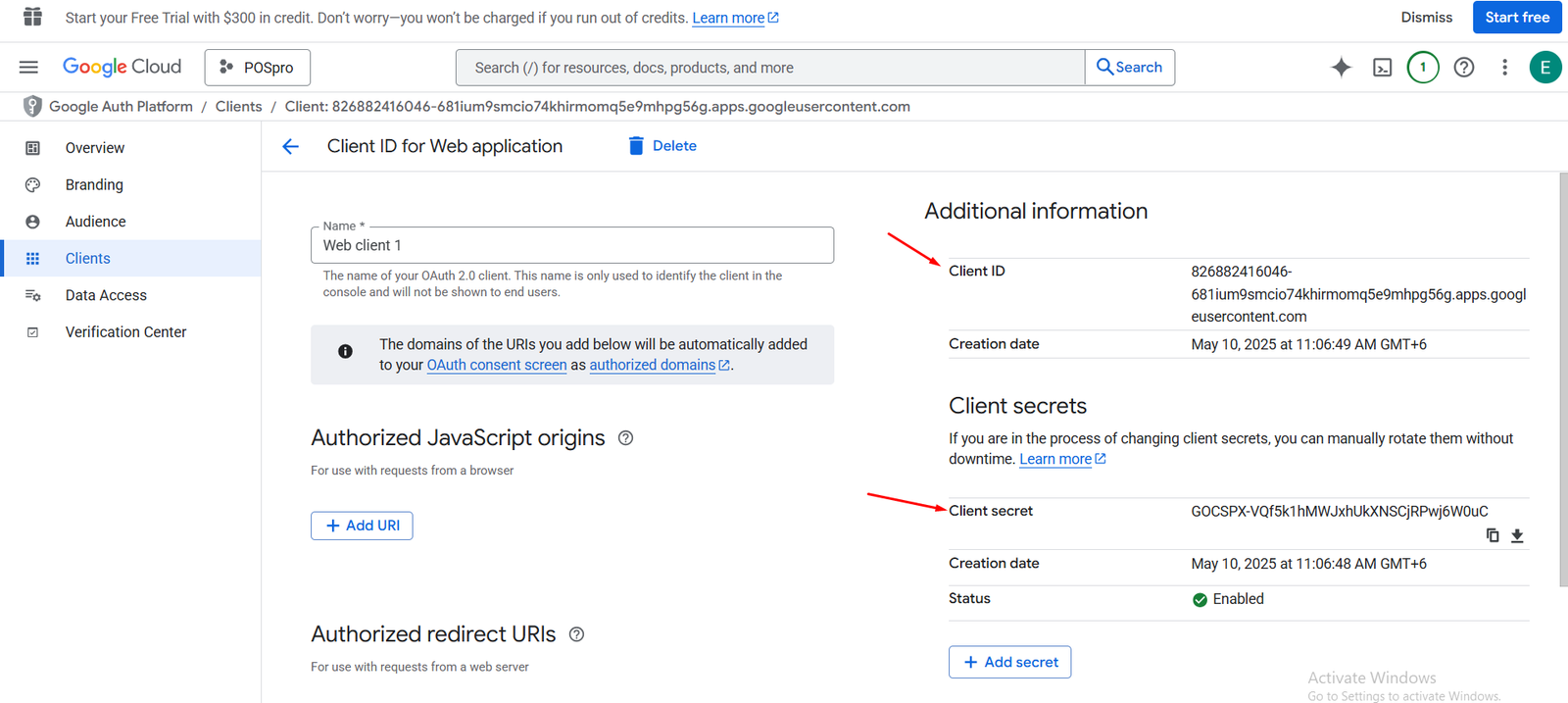
Task: Click the Add URI button
Action: tap(362, 526)
